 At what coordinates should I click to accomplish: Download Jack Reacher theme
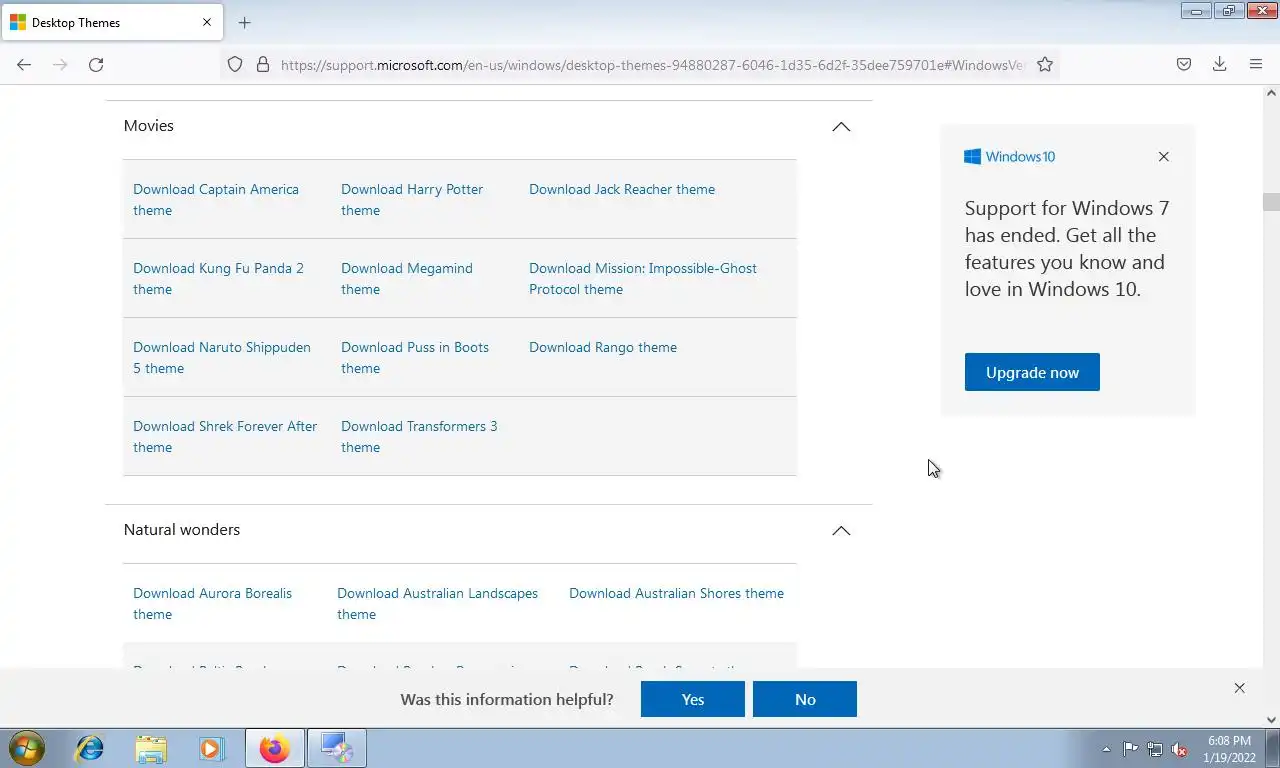tap(622, 189)
